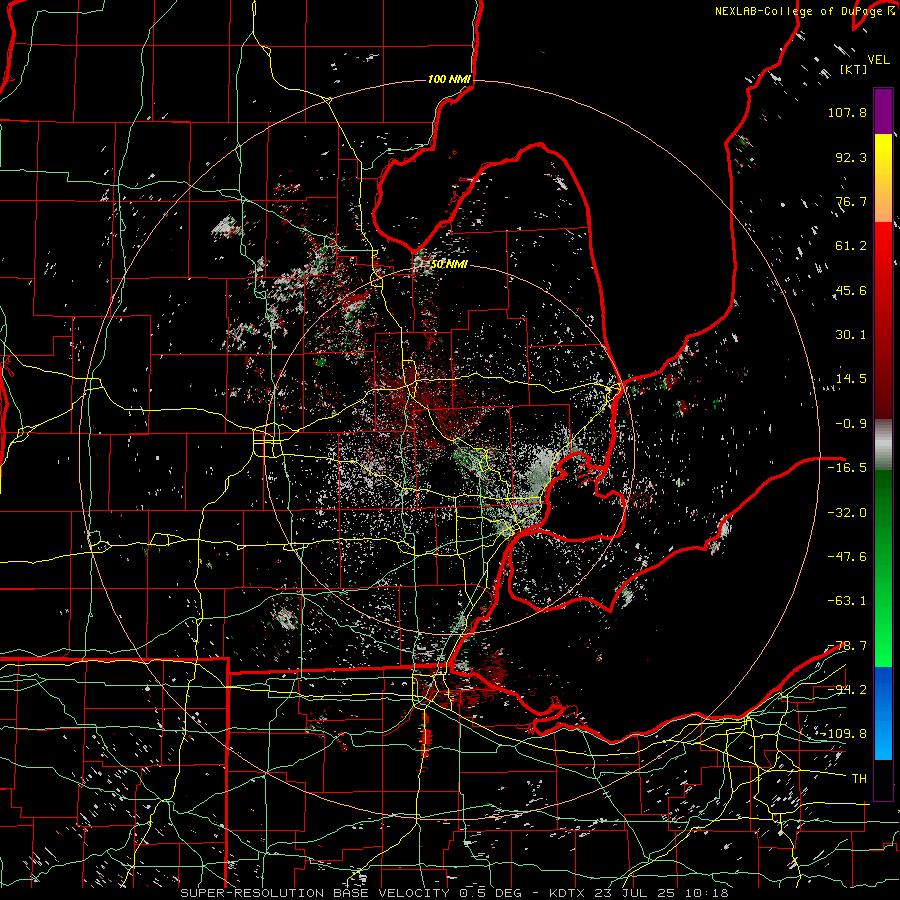Click the -16.5 scale value
Image resolution: width=900 pixels, height=900 pixels.
[847, 468]
